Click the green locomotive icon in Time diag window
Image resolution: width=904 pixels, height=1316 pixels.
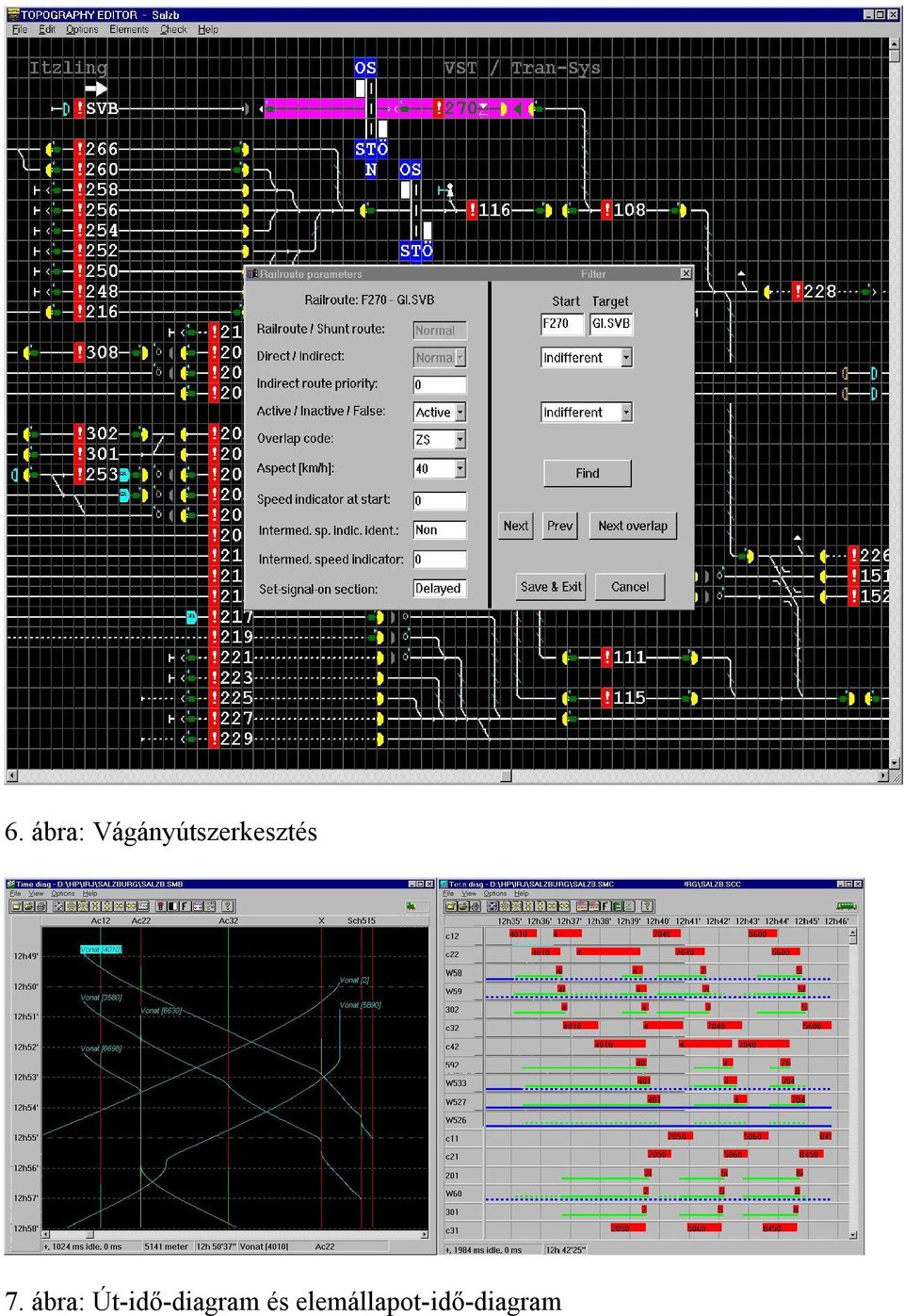(x=411, y=906)
